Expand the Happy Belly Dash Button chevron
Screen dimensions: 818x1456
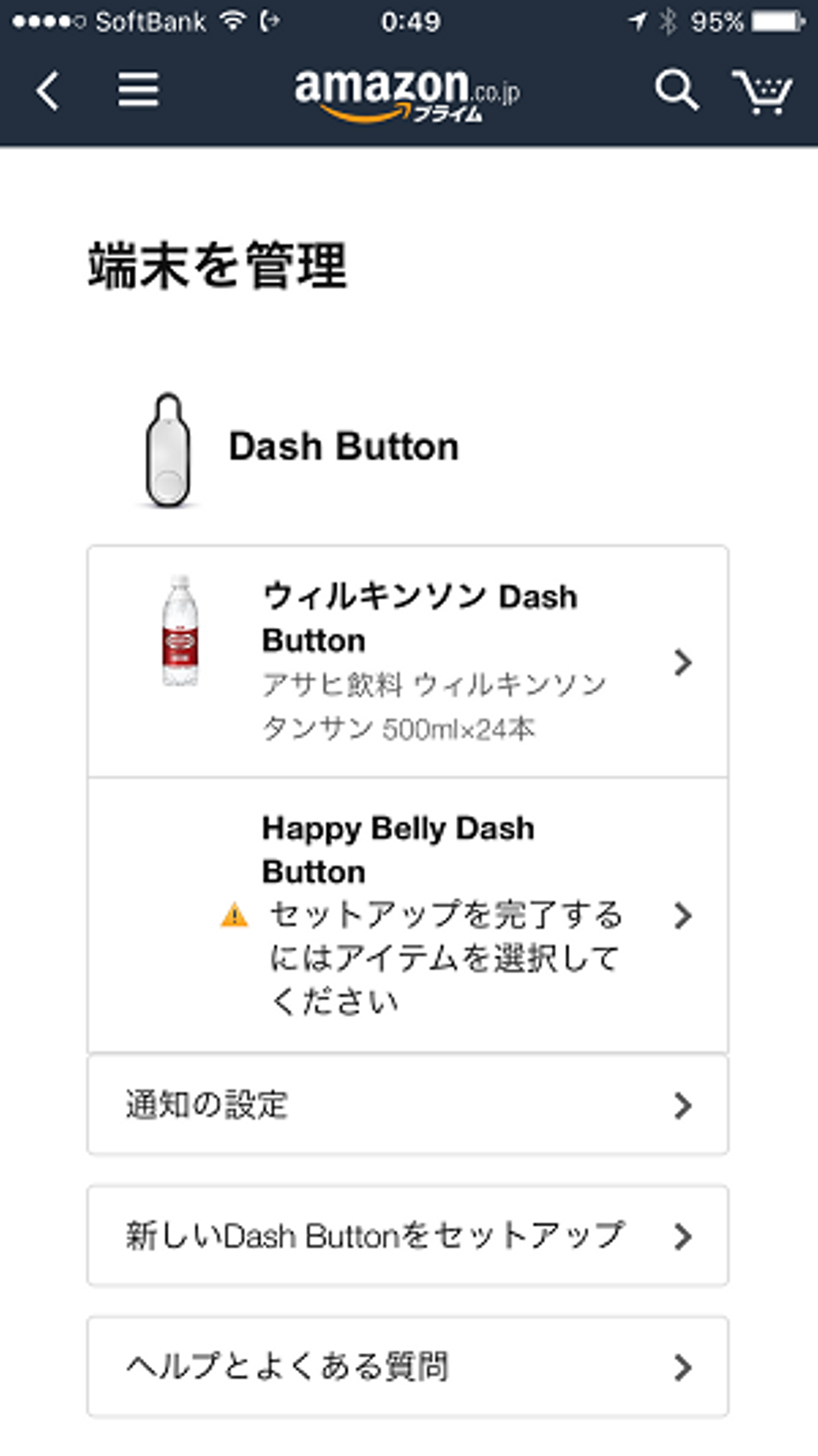(682, 915)
